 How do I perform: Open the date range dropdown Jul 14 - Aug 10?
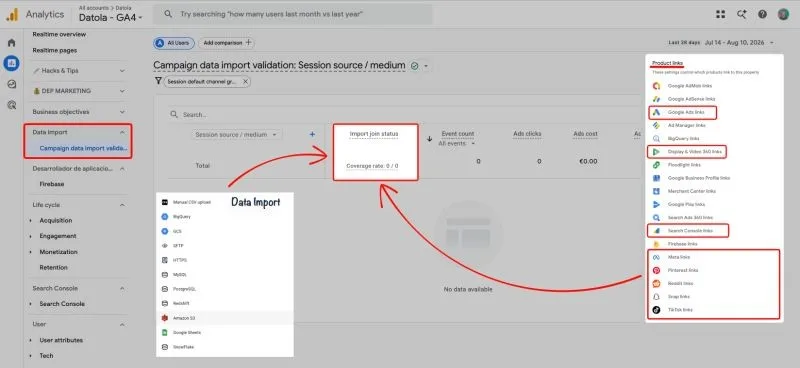tap(721, 43)
